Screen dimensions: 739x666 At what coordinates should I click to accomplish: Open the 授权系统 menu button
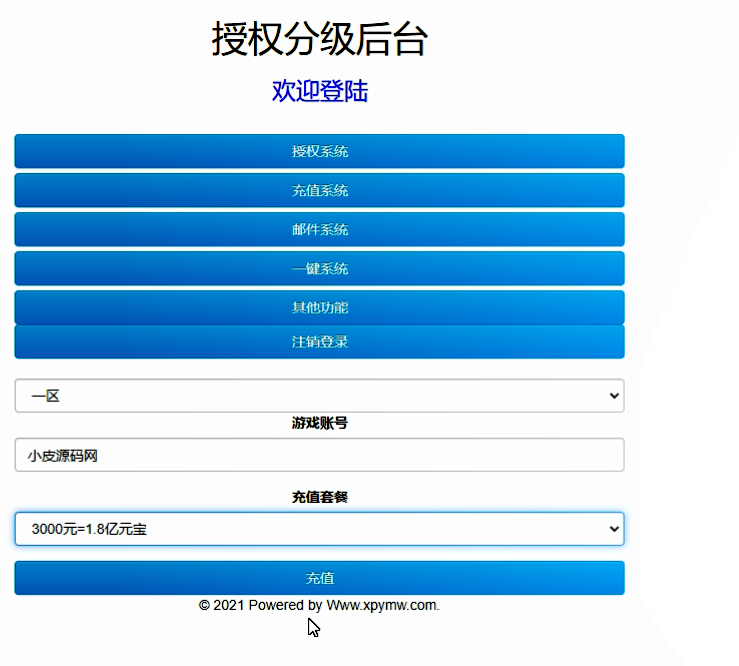pyautogui.click(x=319, y=152)
